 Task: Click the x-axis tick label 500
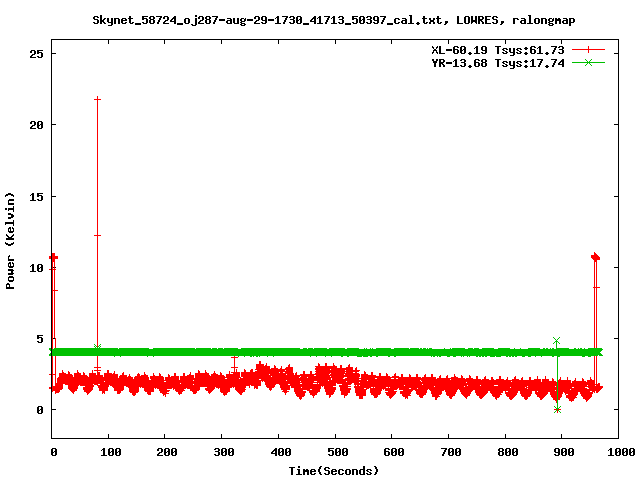click(338, 452)
